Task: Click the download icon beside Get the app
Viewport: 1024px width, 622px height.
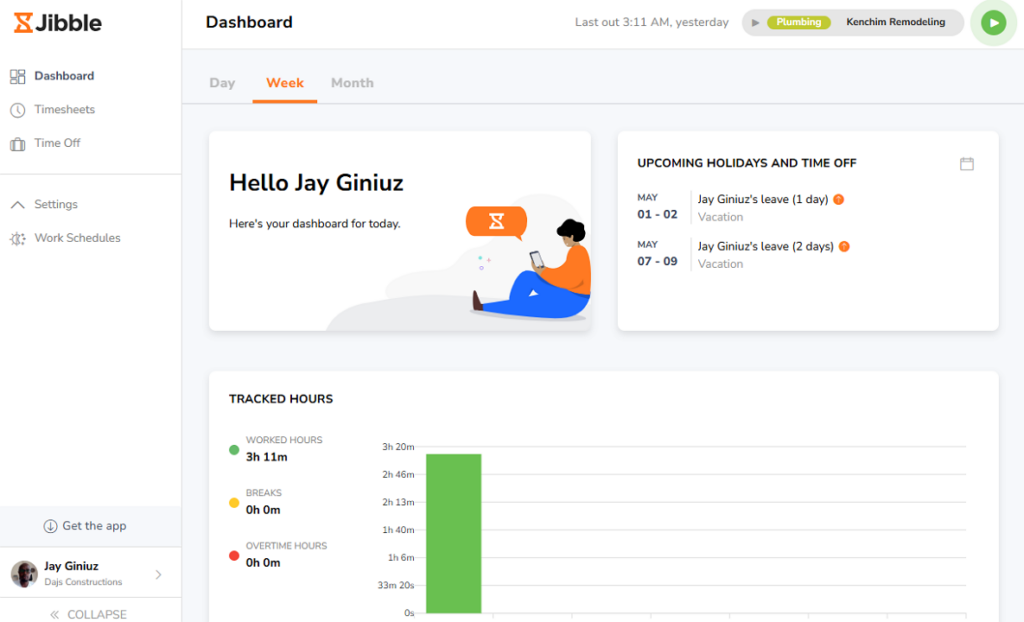Action: tap(50, 526)
